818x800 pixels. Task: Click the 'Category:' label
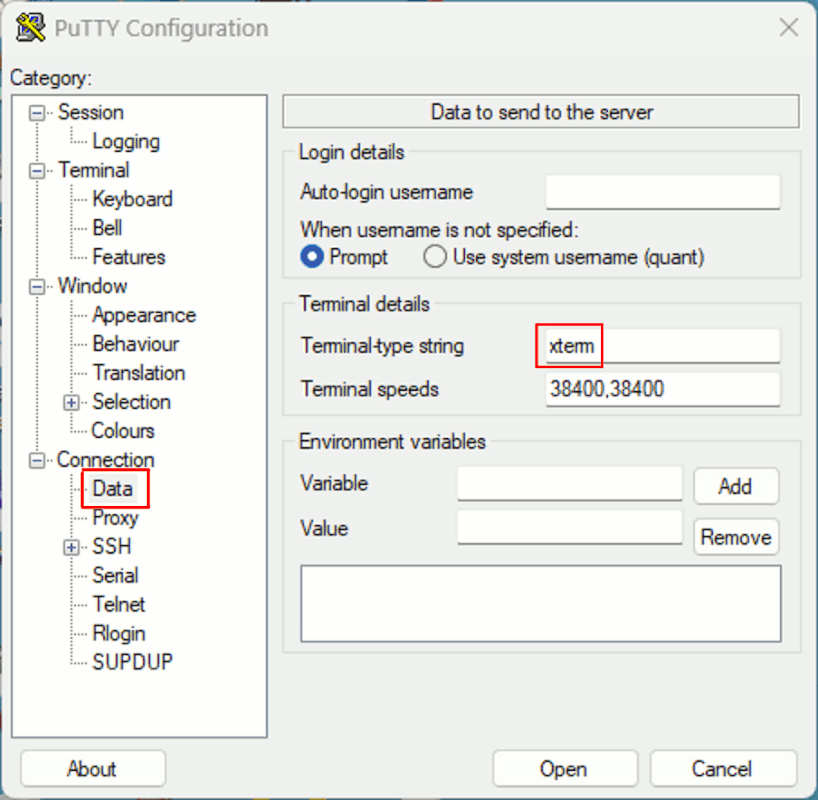(x=51, y=78)
